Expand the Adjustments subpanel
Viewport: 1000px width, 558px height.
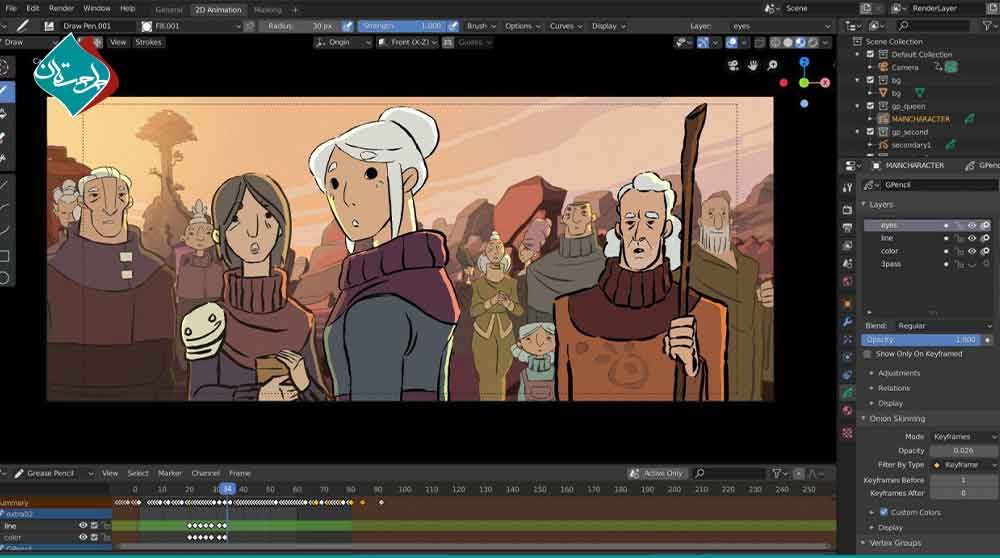coord(898,373)
